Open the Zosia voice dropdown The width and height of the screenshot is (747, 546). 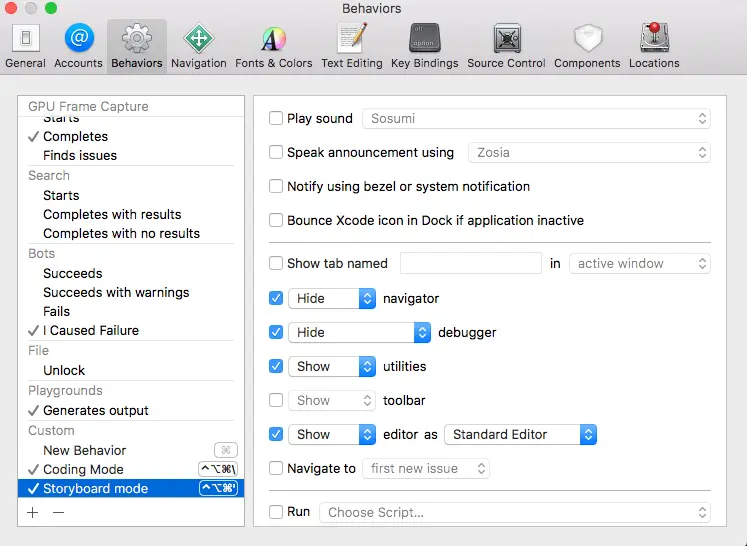[x=589, y=152]
